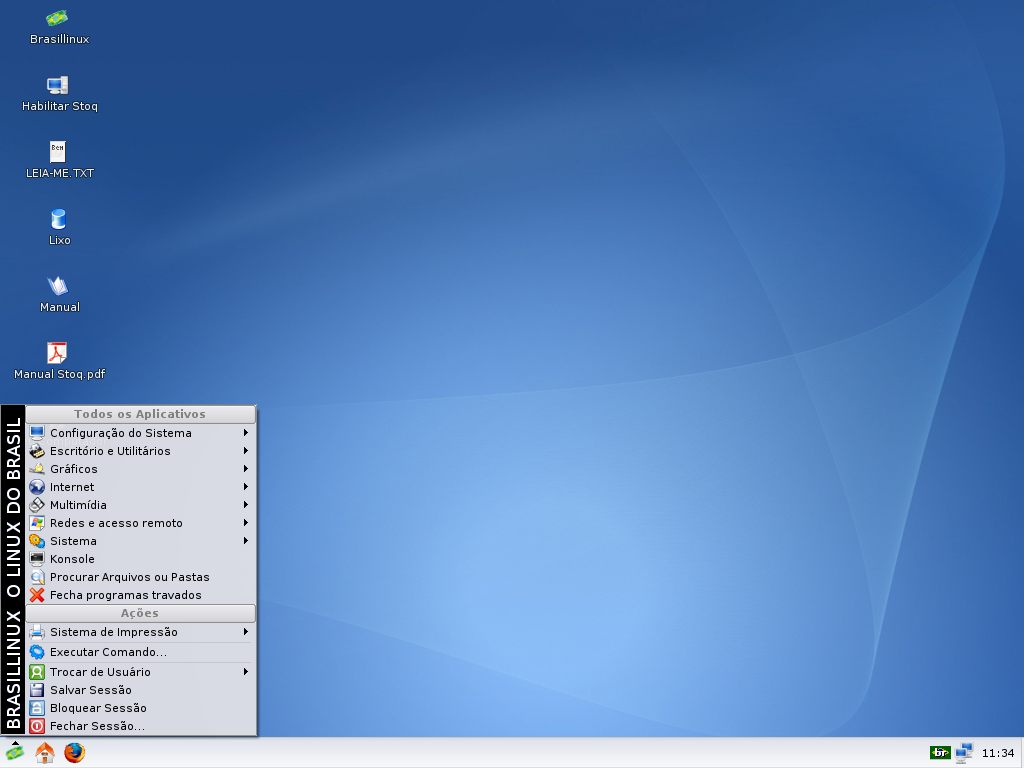Launch Konsole from the menu
Image resolution: width=1024 pixels, height=768 pixels.
[140, 559]
